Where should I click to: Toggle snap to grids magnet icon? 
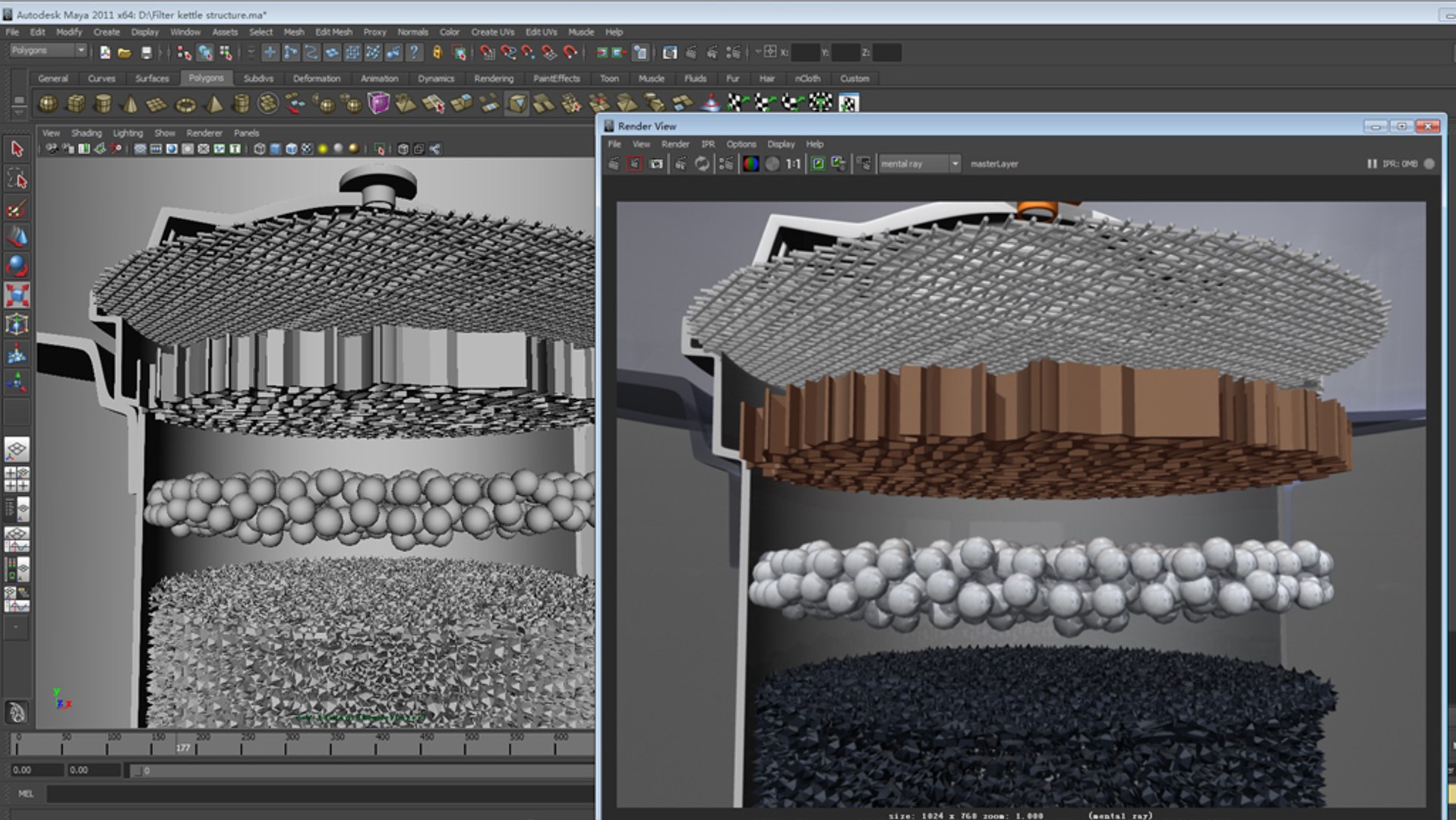[487, 52]
